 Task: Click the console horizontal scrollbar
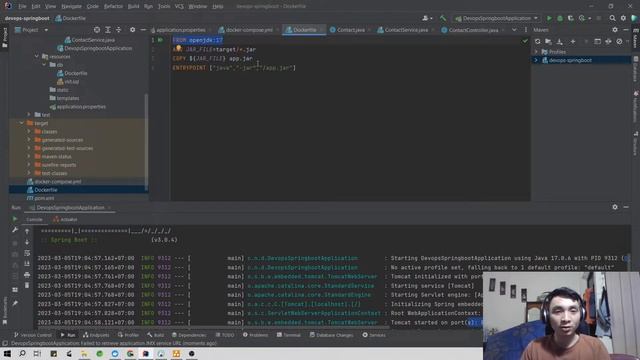pos(212,327)
